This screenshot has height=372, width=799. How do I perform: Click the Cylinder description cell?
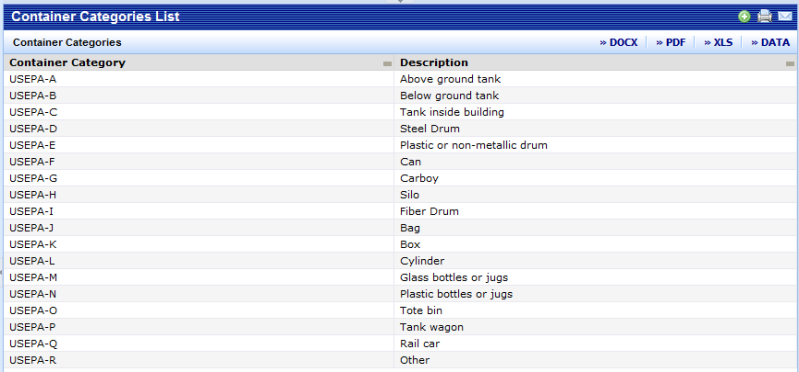tap(595, 261)
